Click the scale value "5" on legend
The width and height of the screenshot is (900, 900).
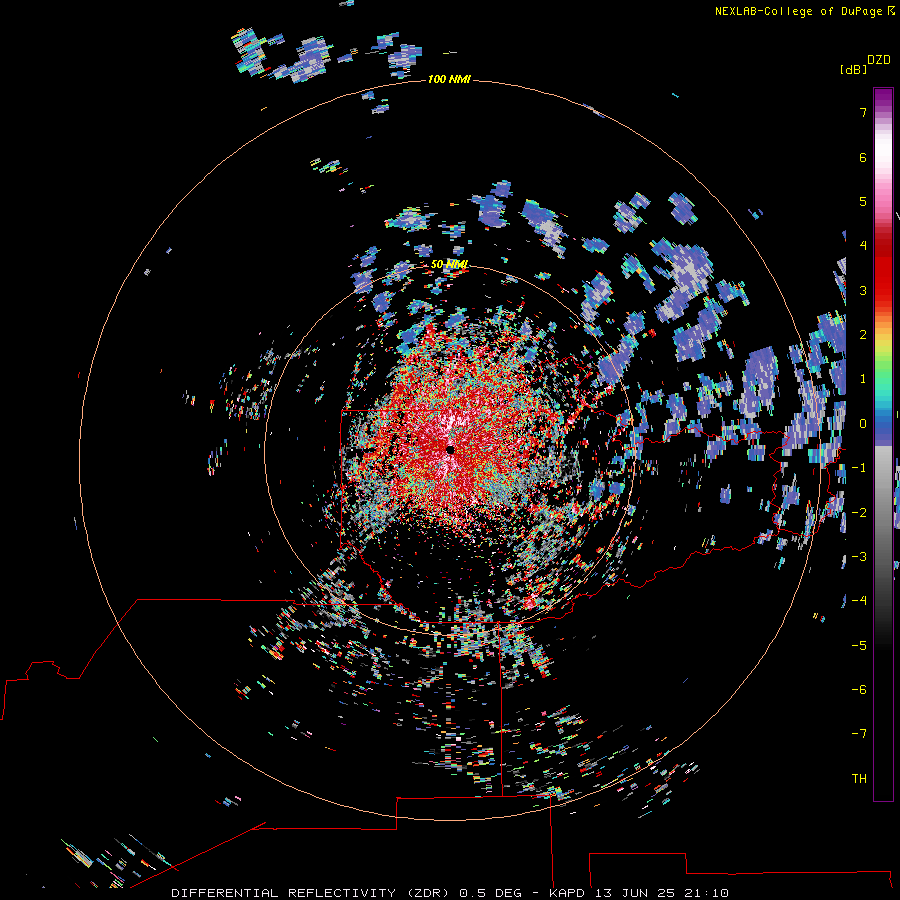point(863,201)
